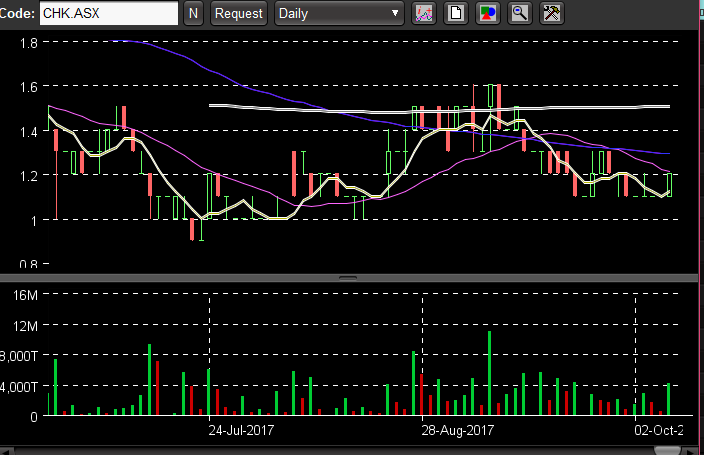Expand the Daily interval dropdown
Screen dimensions: 704x455
pyautogui.click(x=339, y=13)
